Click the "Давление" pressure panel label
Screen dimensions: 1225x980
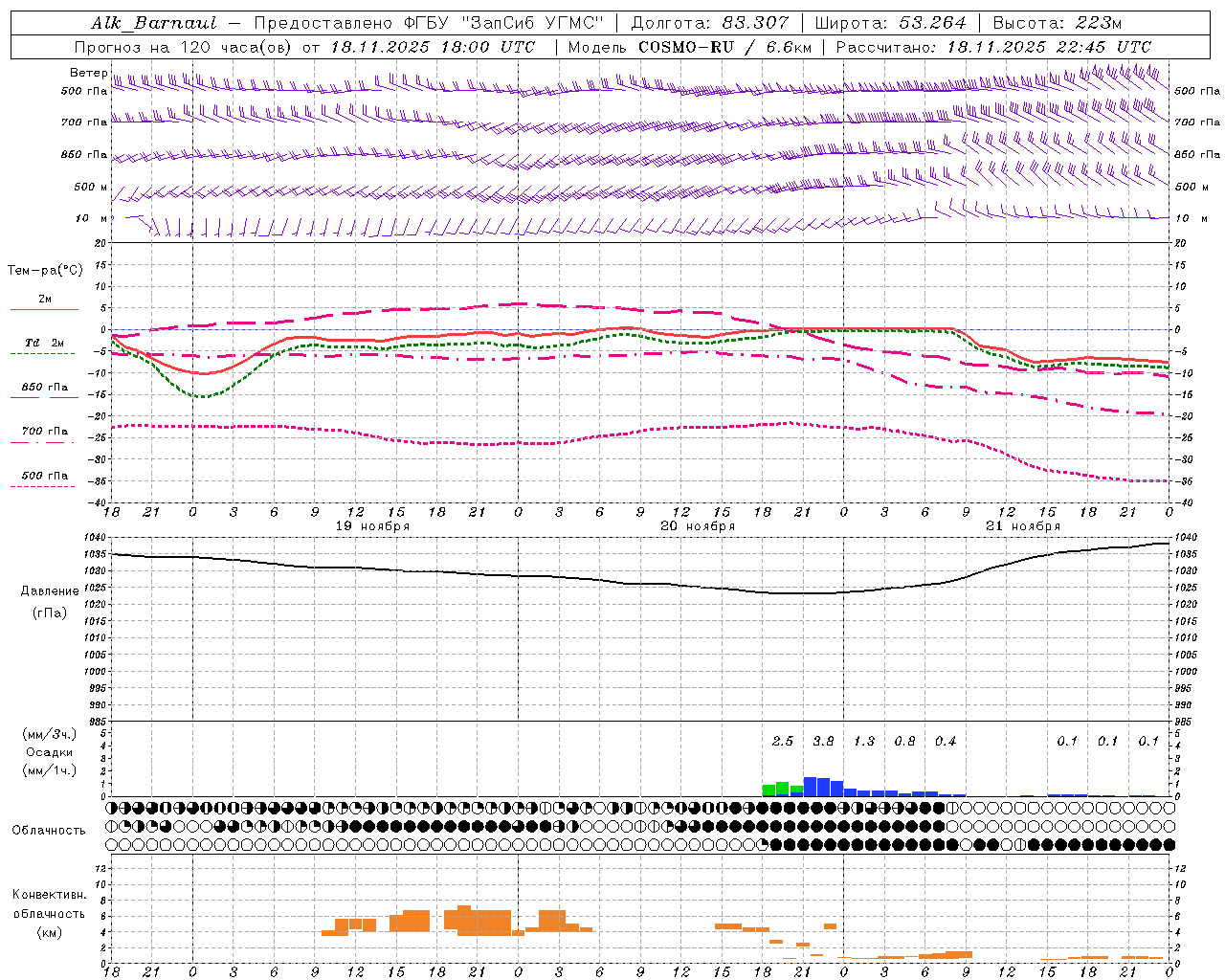pyautogui.click(x=50, y=591)
